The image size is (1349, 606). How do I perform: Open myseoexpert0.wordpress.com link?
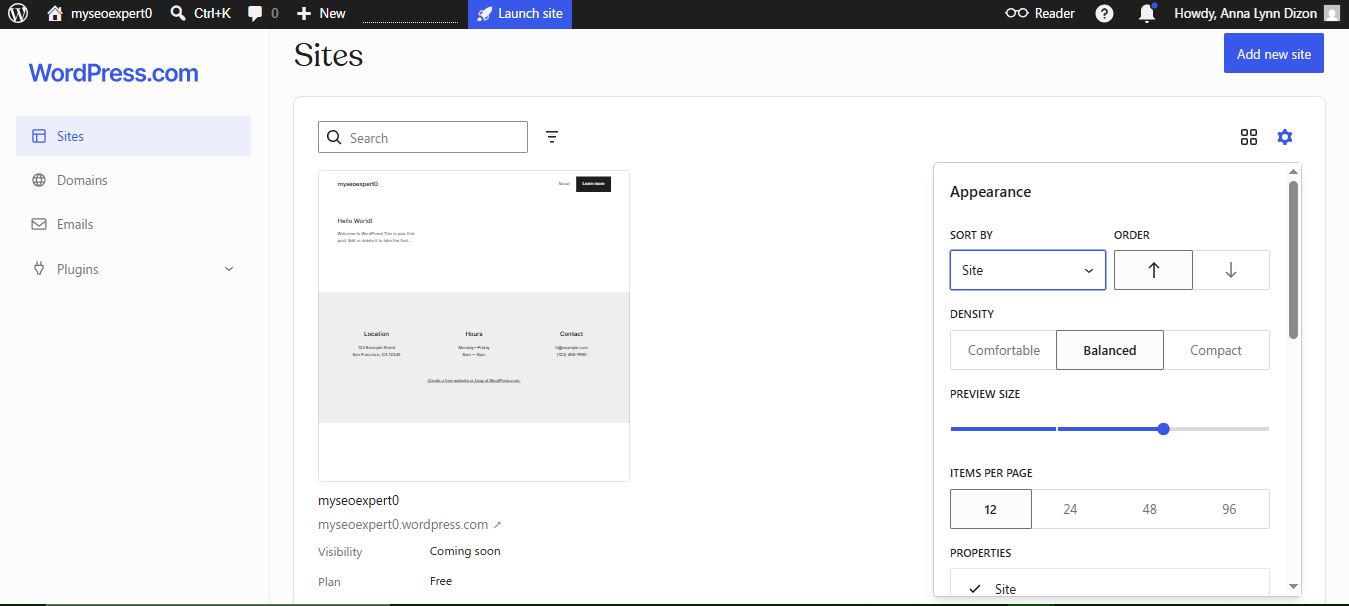409,524
